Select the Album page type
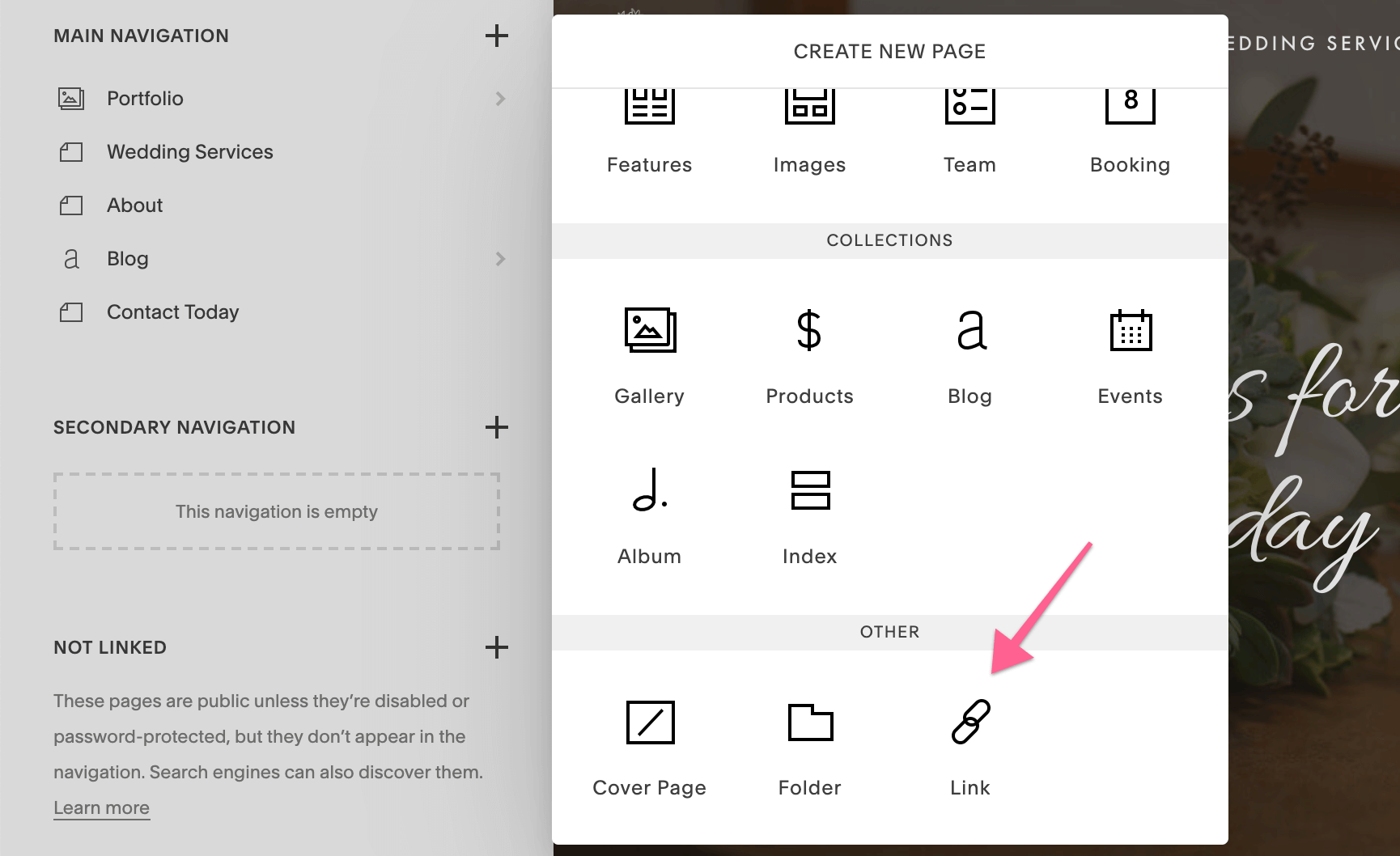The width and height of the screenshot is (1400, 856). 649,514
